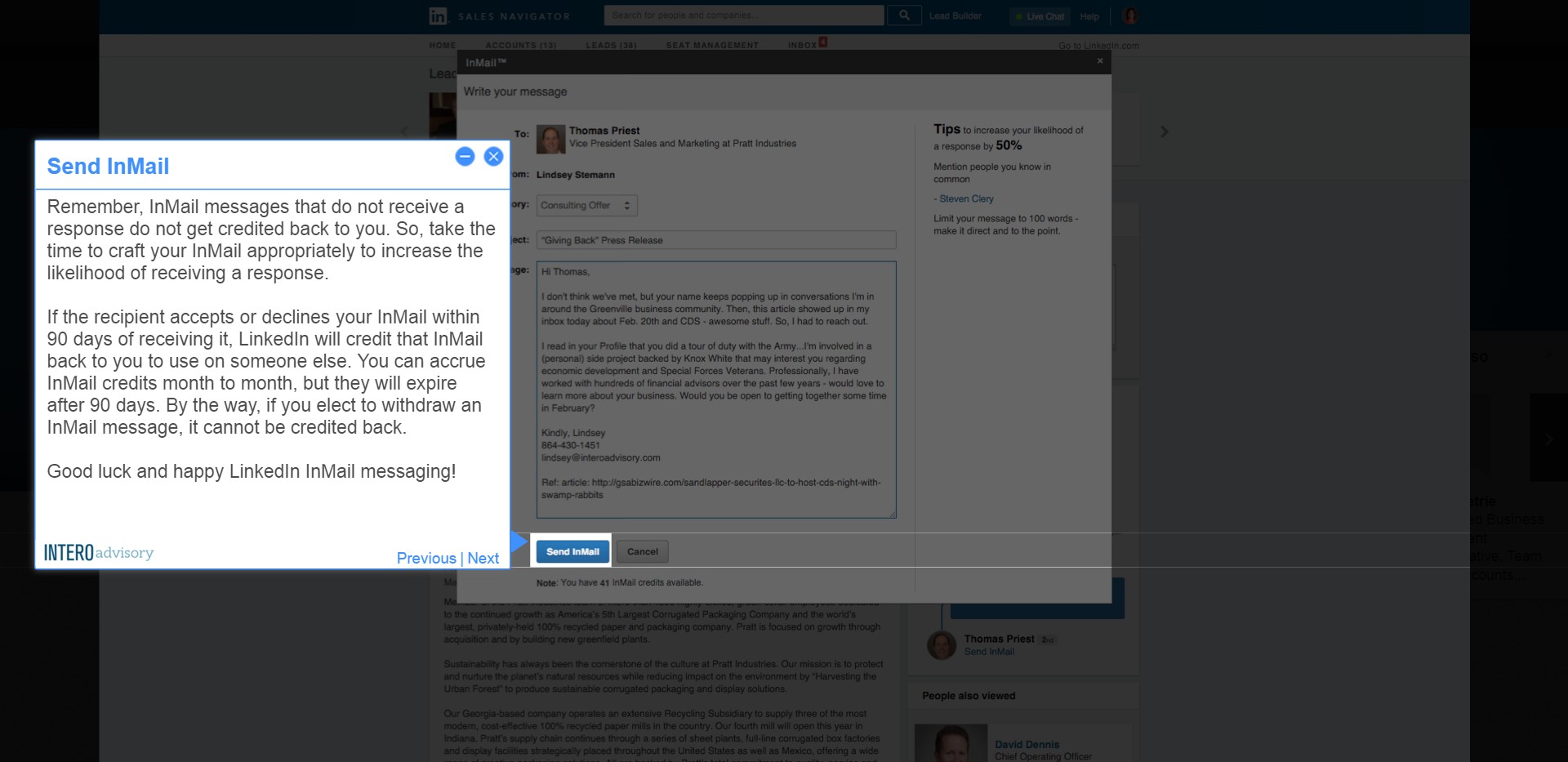Image resolution: width=1568 pixels, height=762 pixels.
Task: Open Live Chat
Action: tap(1040, 16)
